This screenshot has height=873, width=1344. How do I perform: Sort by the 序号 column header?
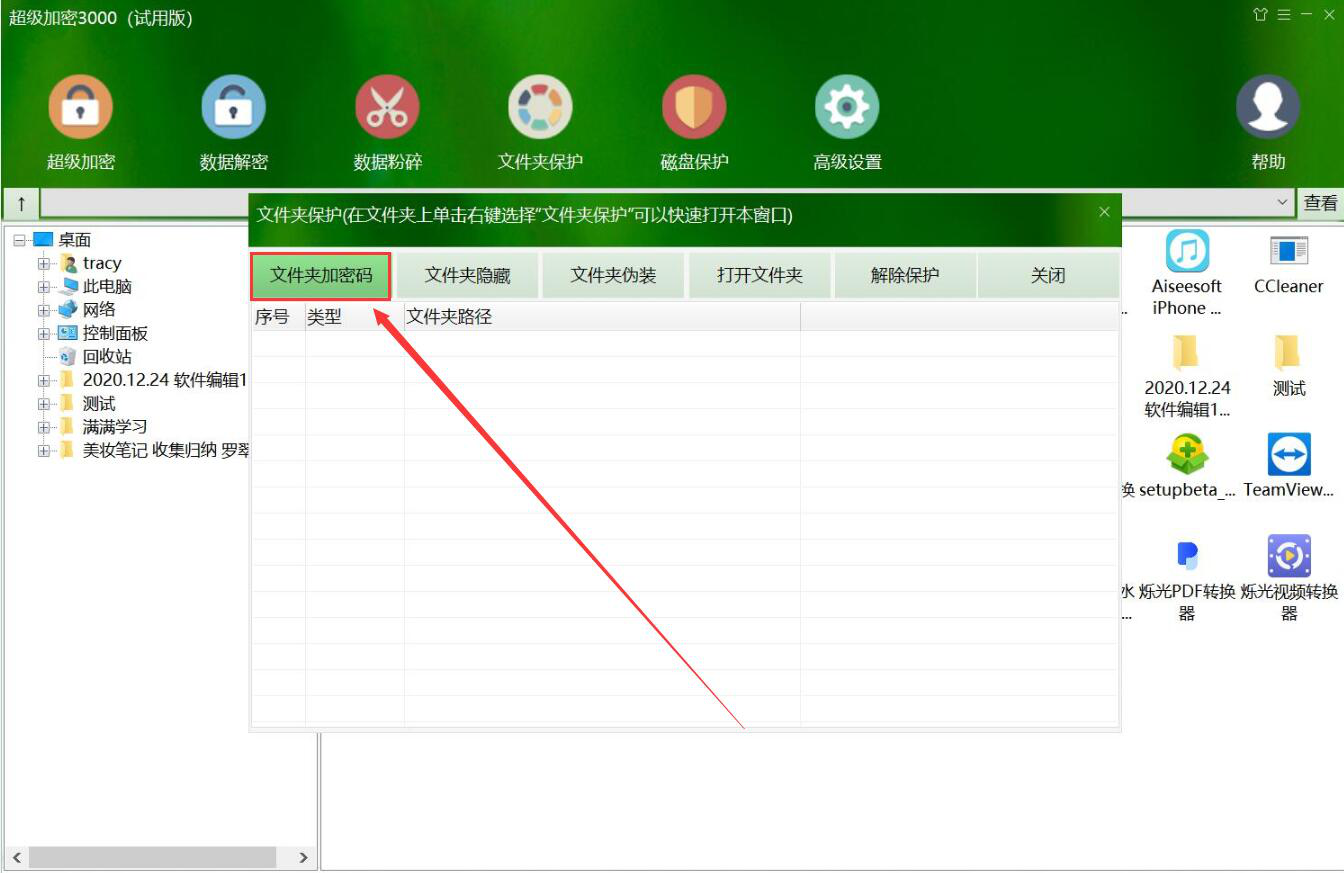(x=278, y=317)
